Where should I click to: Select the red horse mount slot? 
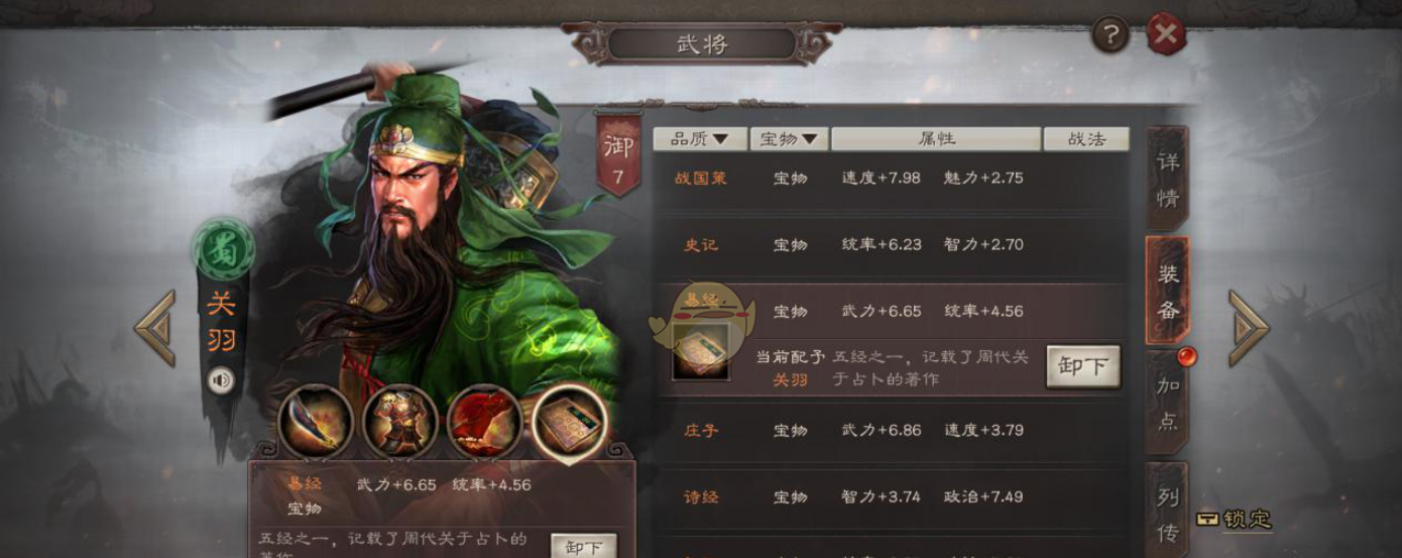pos(485,423)
